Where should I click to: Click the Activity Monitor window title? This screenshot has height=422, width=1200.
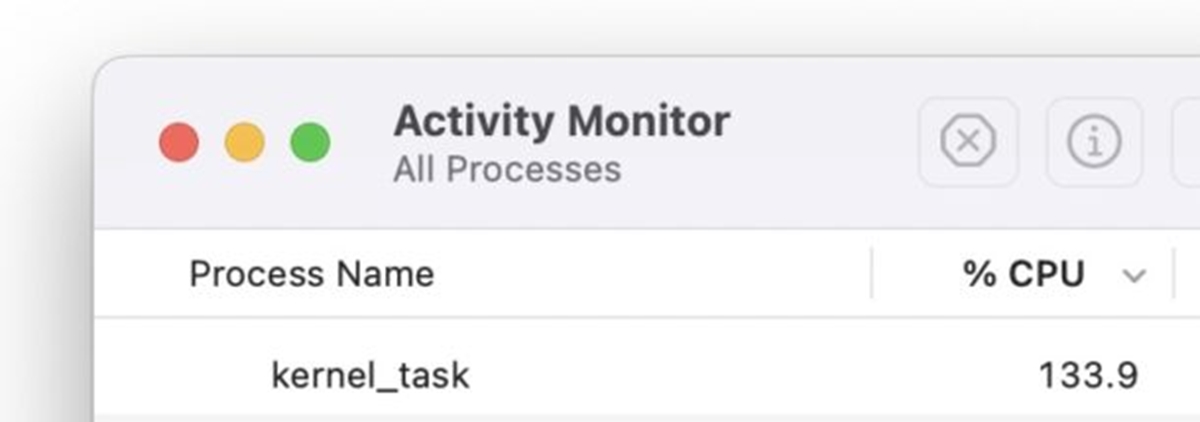pyautogui.click(x=561, y=122)
